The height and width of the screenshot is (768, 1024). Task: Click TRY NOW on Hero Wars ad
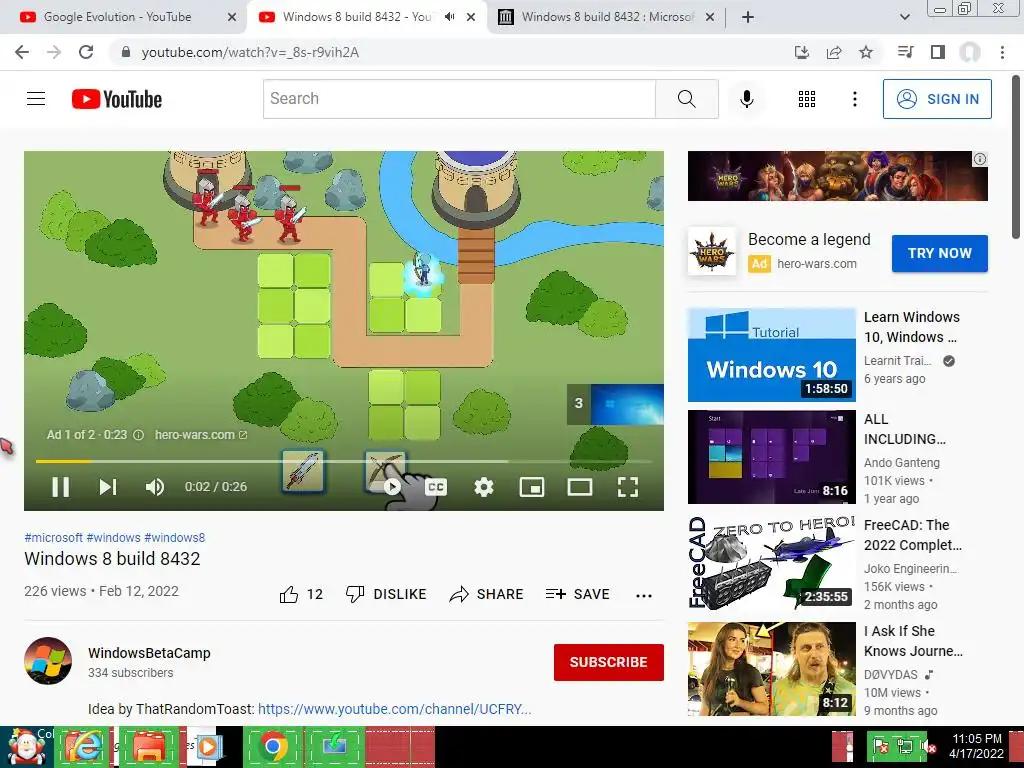(x=940, y=253)
